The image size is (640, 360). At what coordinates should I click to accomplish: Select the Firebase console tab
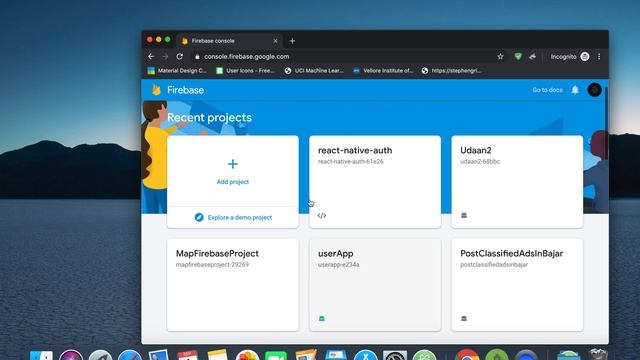229,41
